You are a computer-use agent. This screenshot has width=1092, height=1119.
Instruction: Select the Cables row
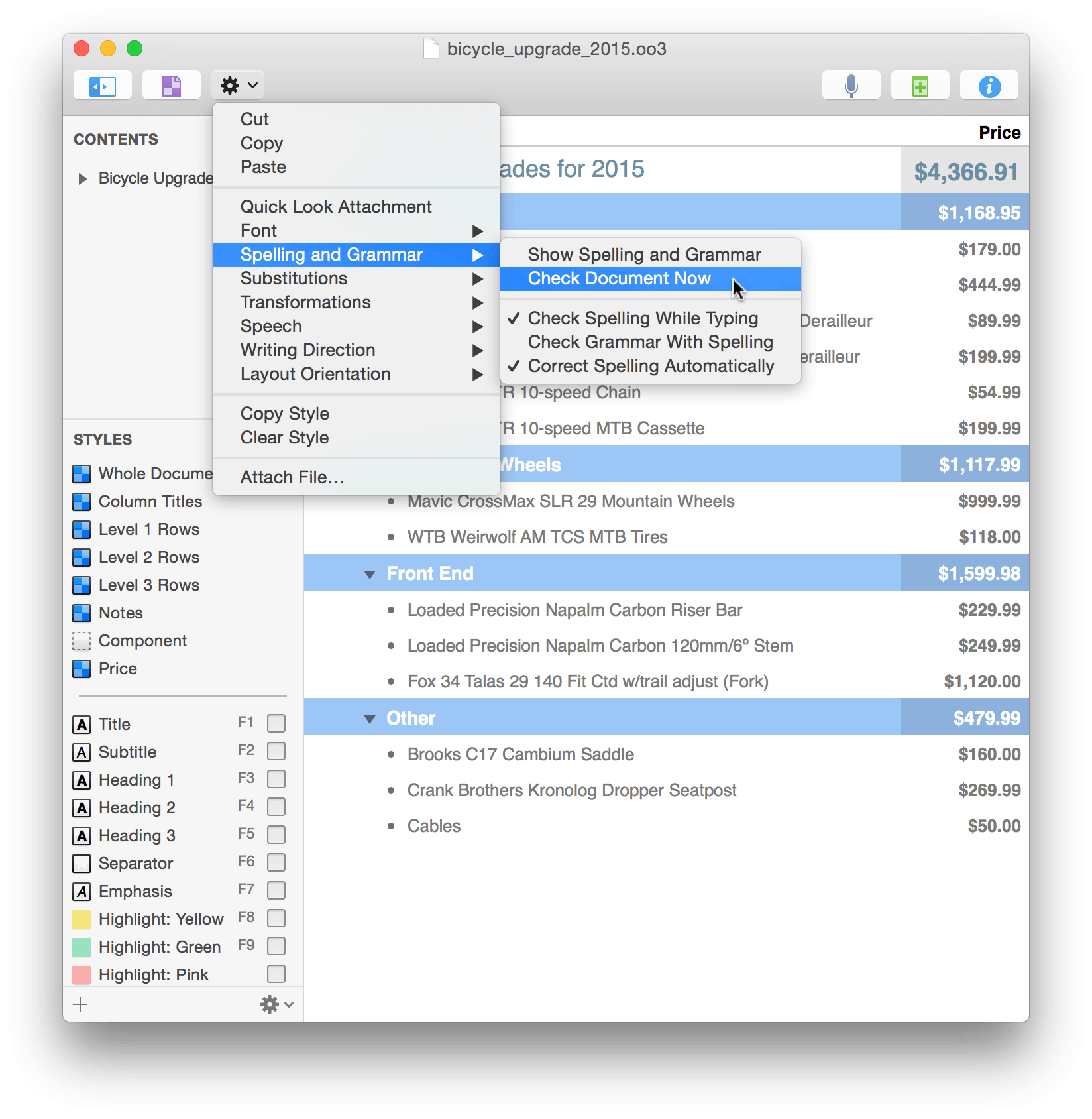click(x=666, y=826)
